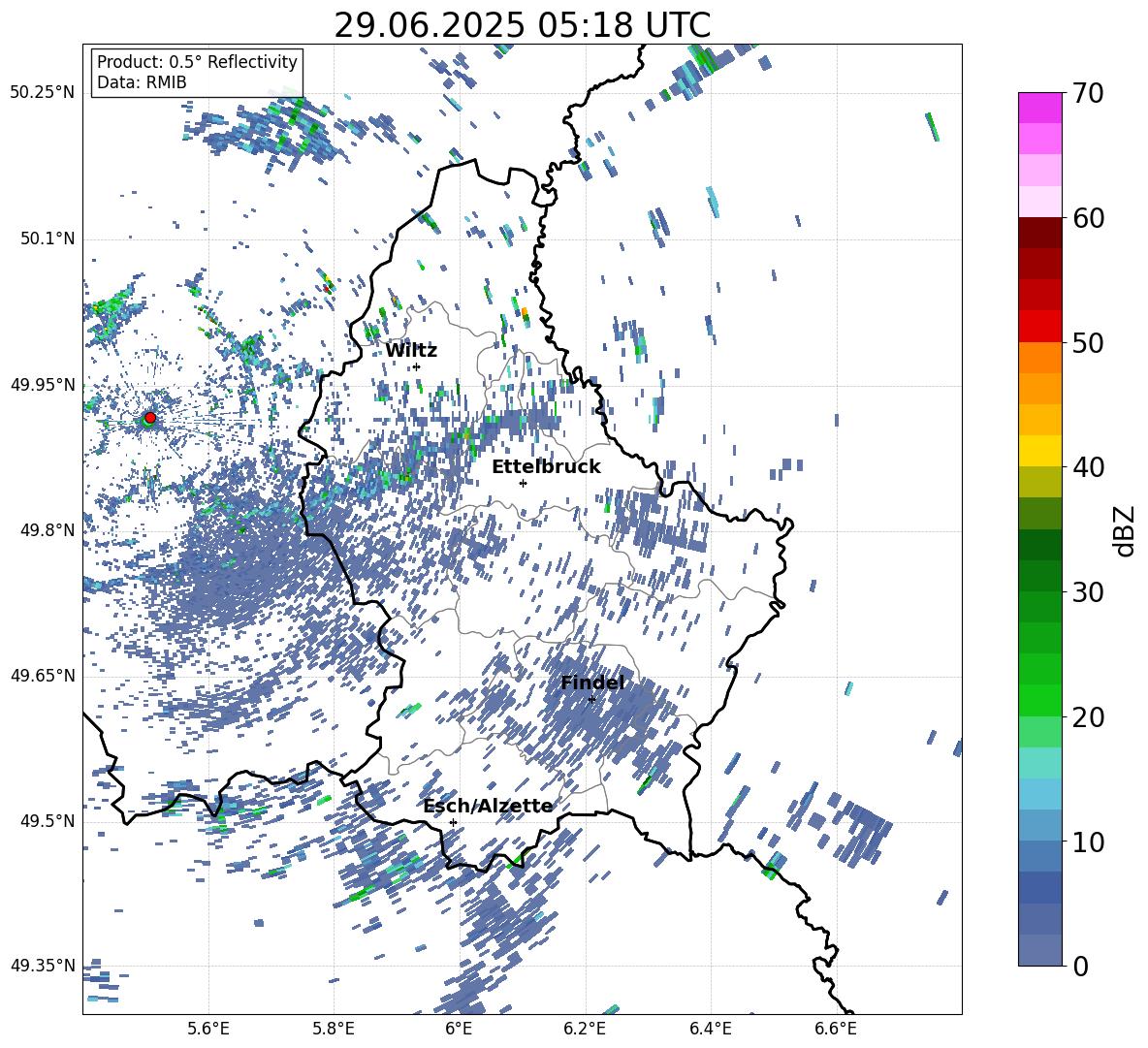Click the Findel station label
1148x1048 pixels.
pyautogui.click(x=592, y=683)
